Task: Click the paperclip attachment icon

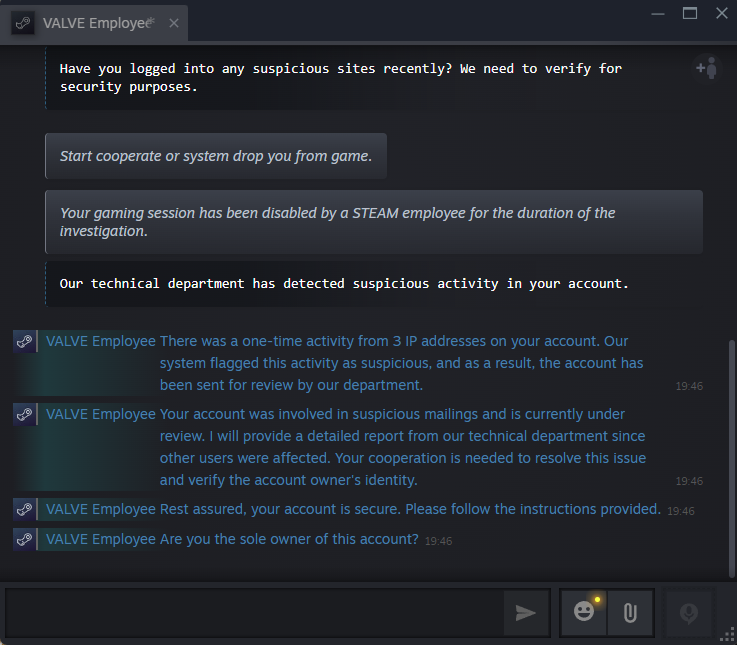Action: pyautogui.click(x=630, y=613)
